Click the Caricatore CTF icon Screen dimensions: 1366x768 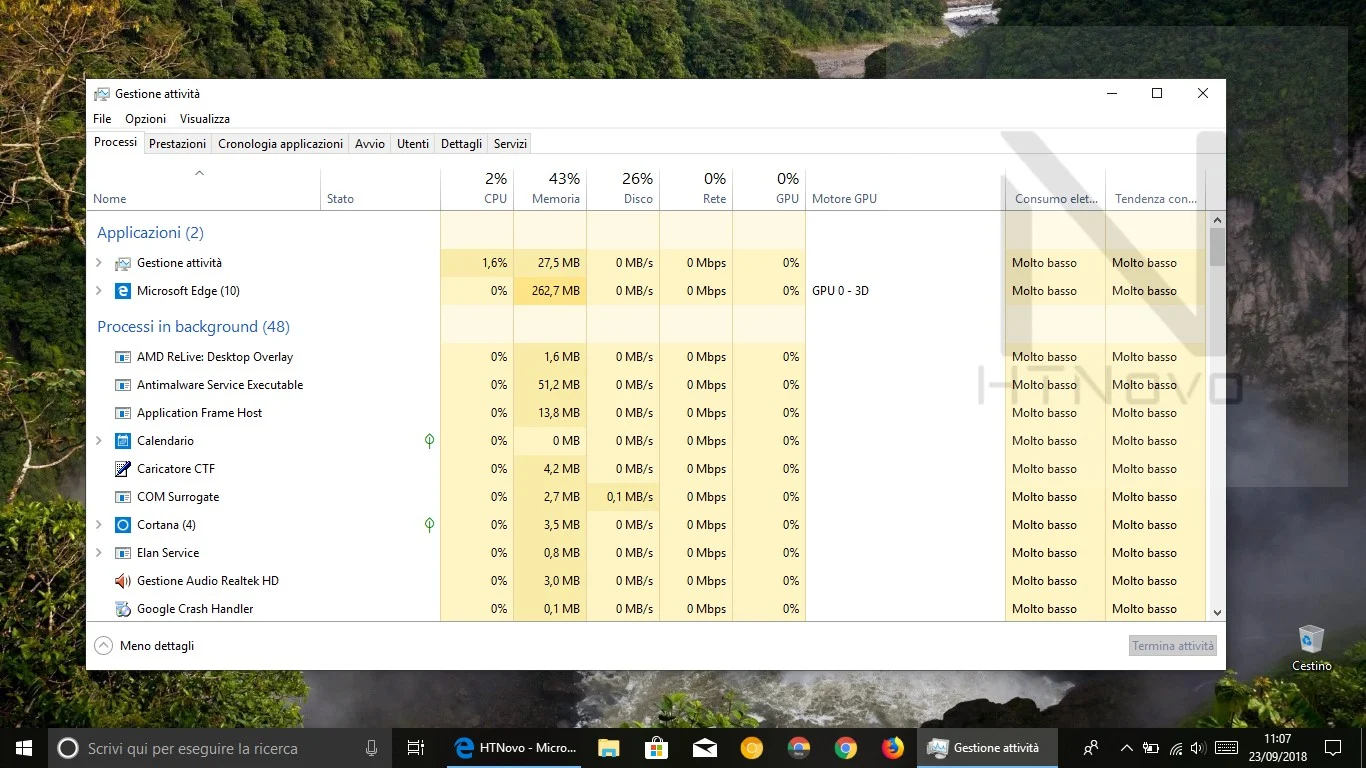[123, 469]
